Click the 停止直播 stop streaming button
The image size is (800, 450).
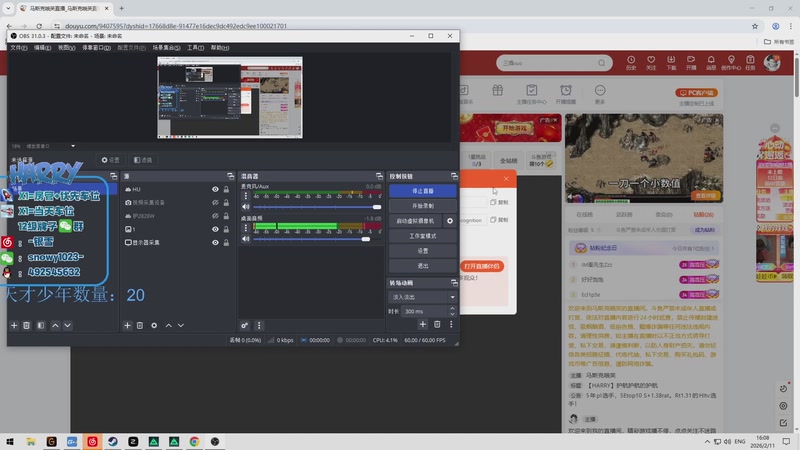coord(422,191)
